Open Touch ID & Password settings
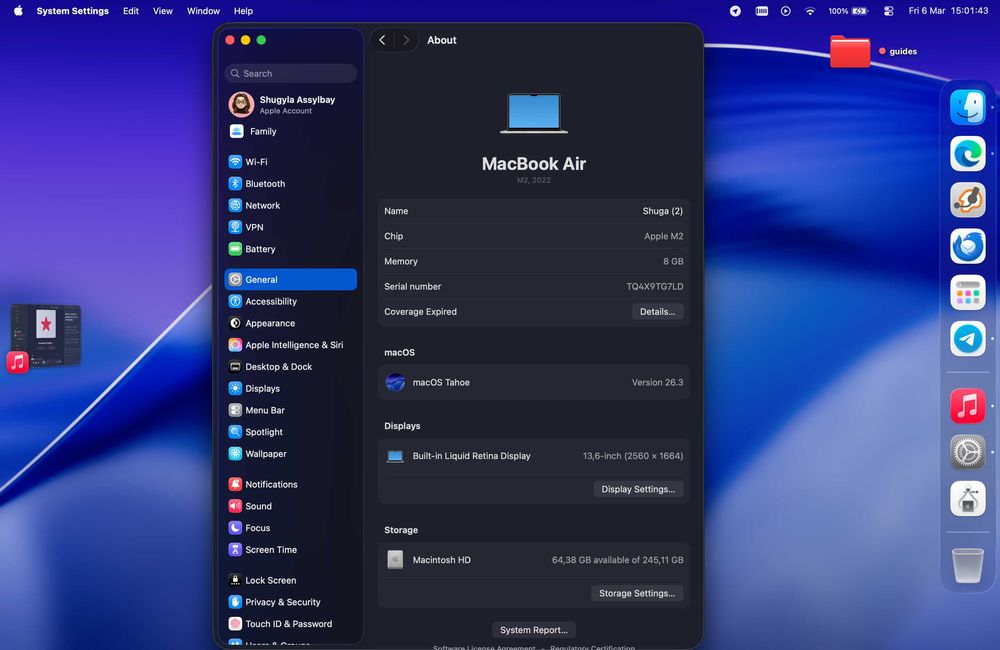 [x=290, y=624]
